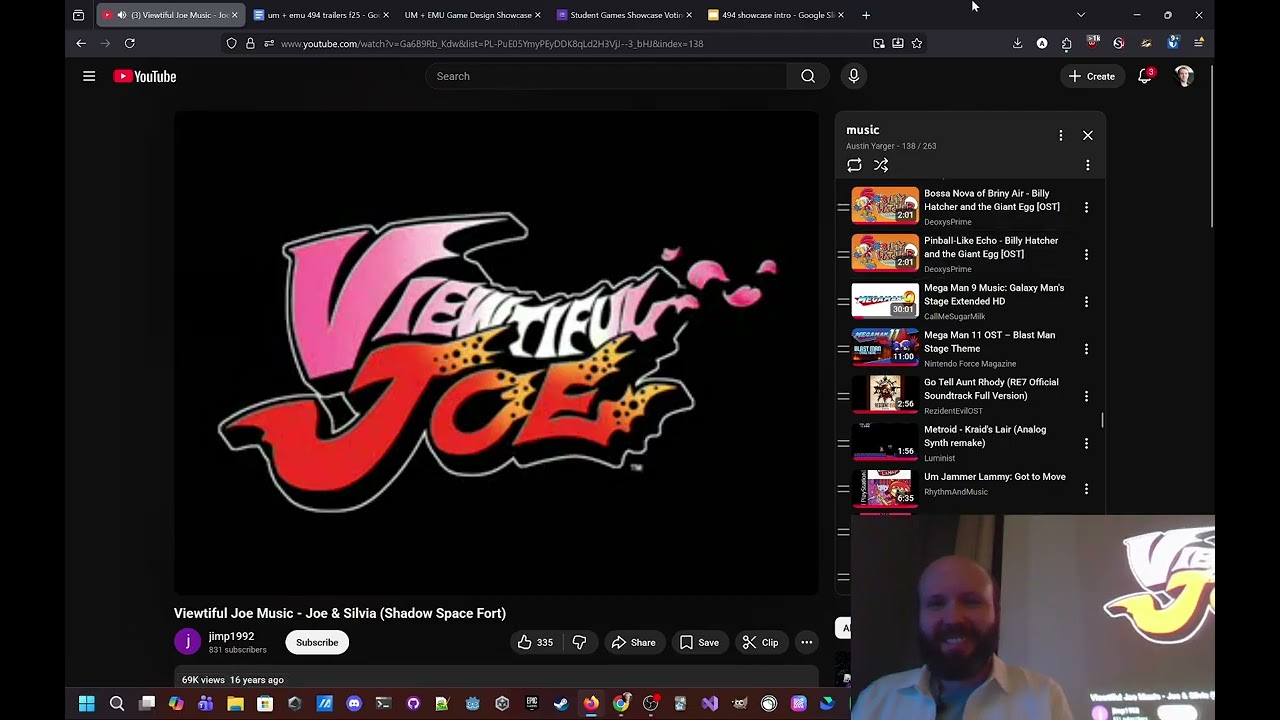Close the music playlist panel
This screenshot has width=1280, height=720.
click(1088, 135)
